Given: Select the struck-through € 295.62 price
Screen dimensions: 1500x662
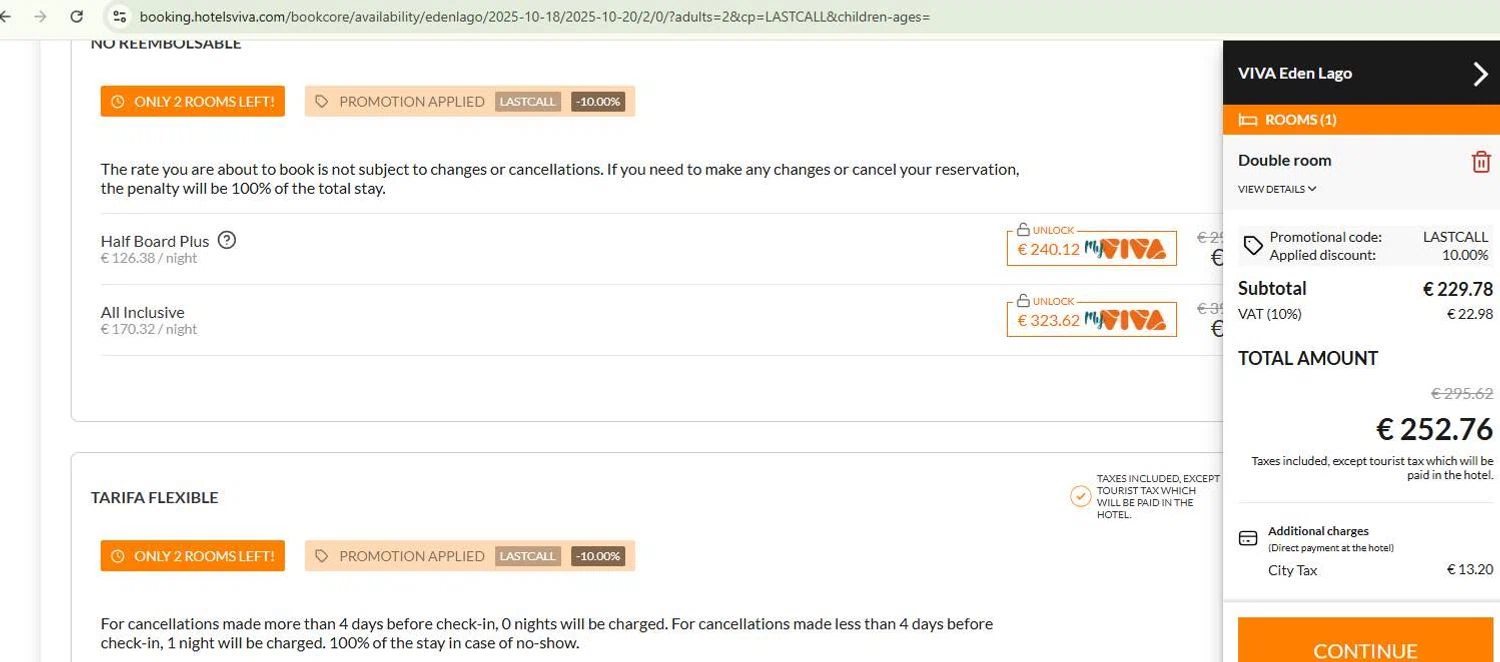Looking at the screenshot, I should click(1462, 394).
